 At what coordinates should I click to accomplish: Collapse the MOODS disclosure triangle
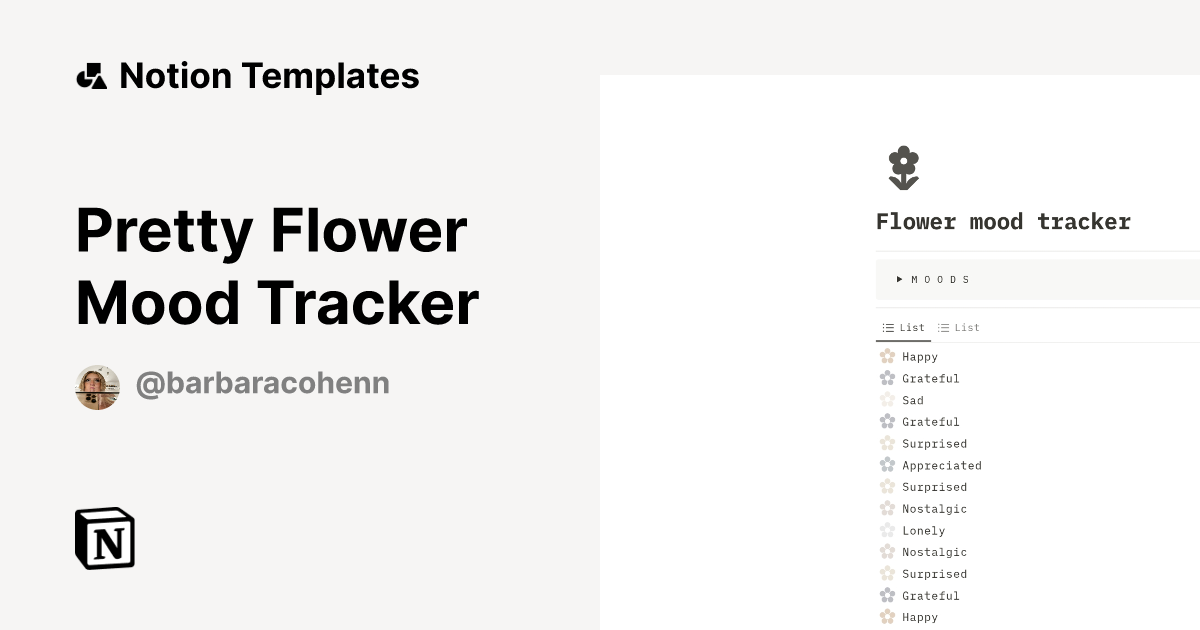click(900, 279)
